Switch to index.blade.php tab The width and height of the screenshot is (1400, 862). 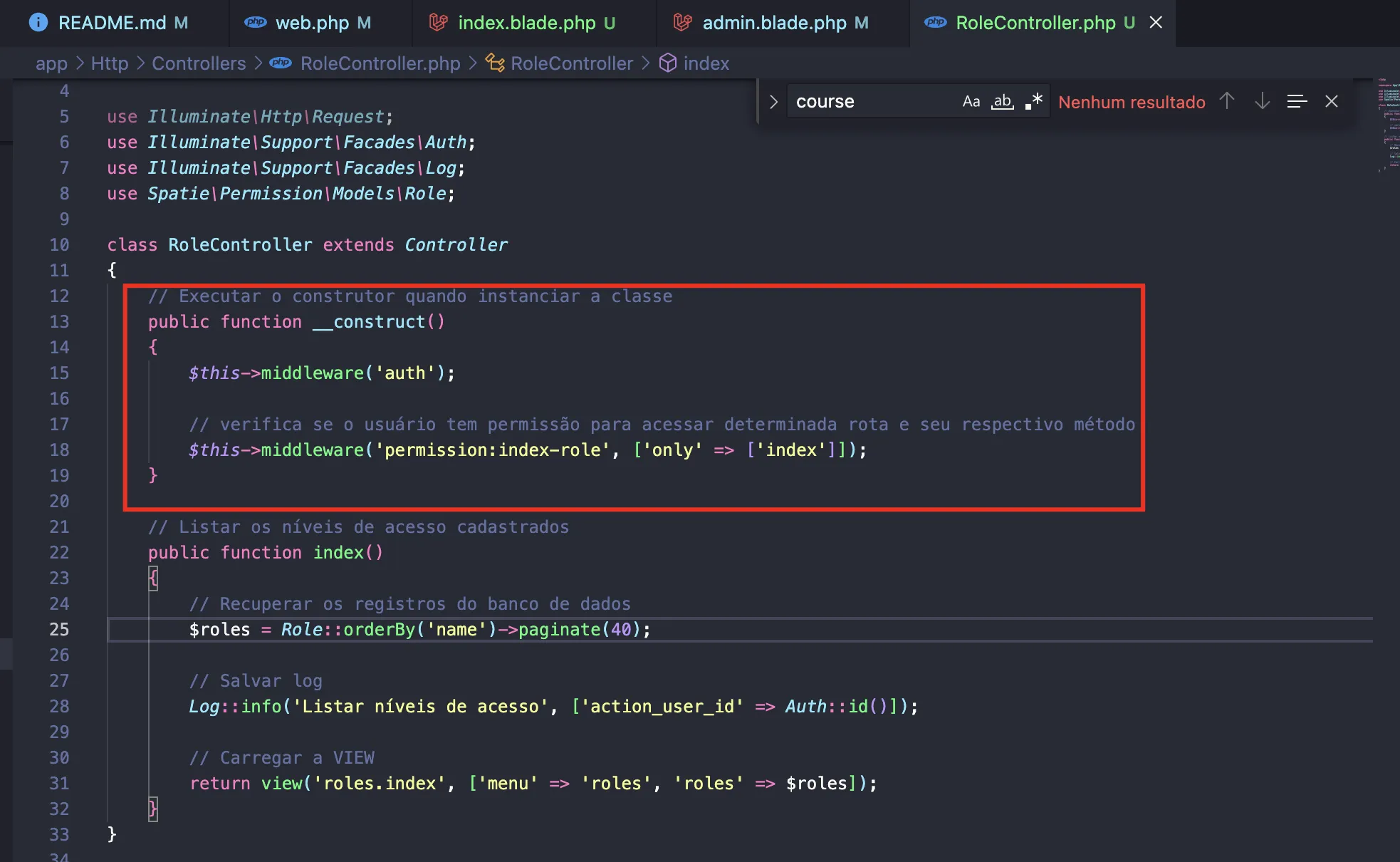click(x=526, y=23)
